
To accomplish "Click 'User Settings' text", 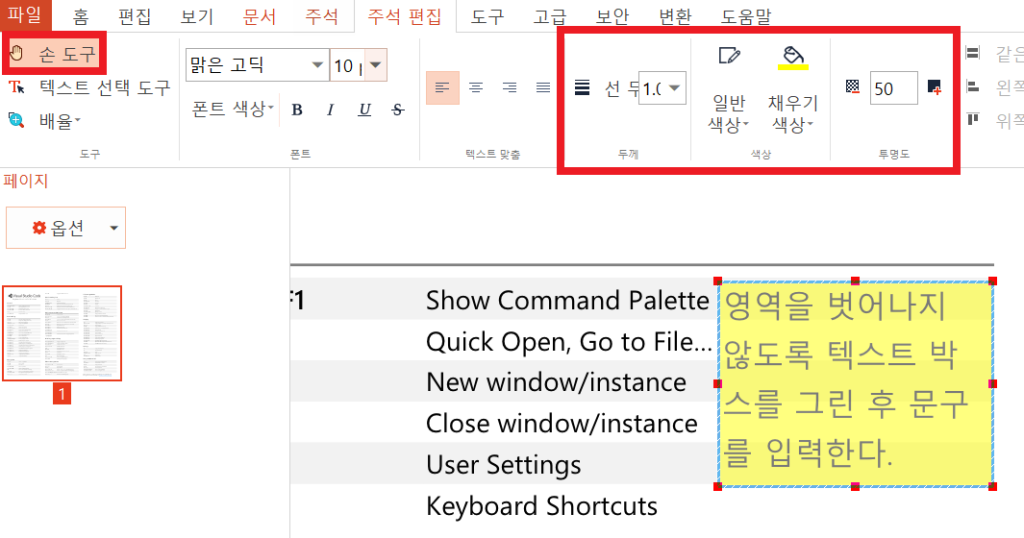I will tap(503, 466).
